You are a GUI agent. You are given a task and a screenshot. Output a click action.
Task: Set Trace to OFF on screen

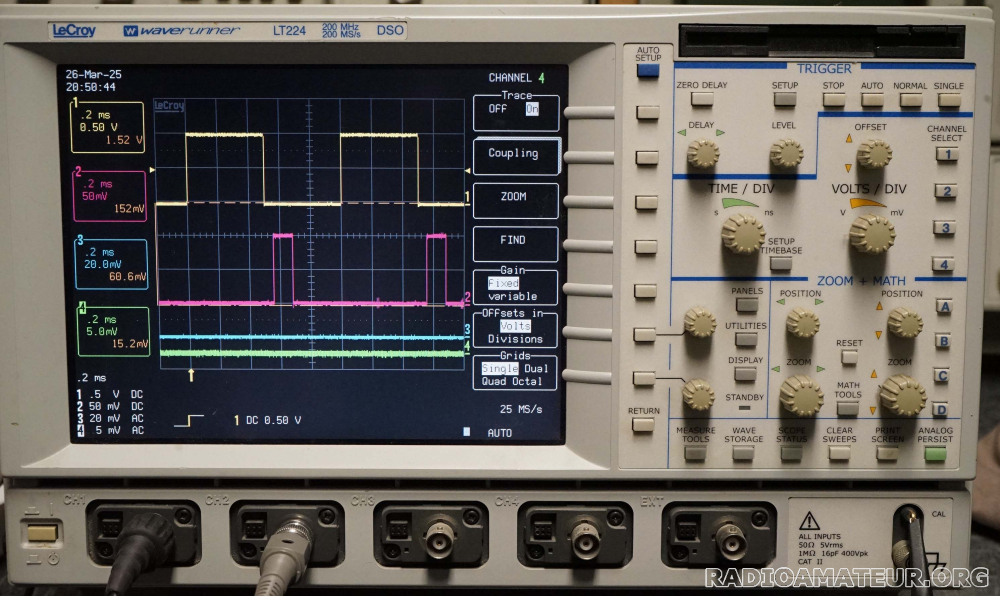click(x=497, y=109)
